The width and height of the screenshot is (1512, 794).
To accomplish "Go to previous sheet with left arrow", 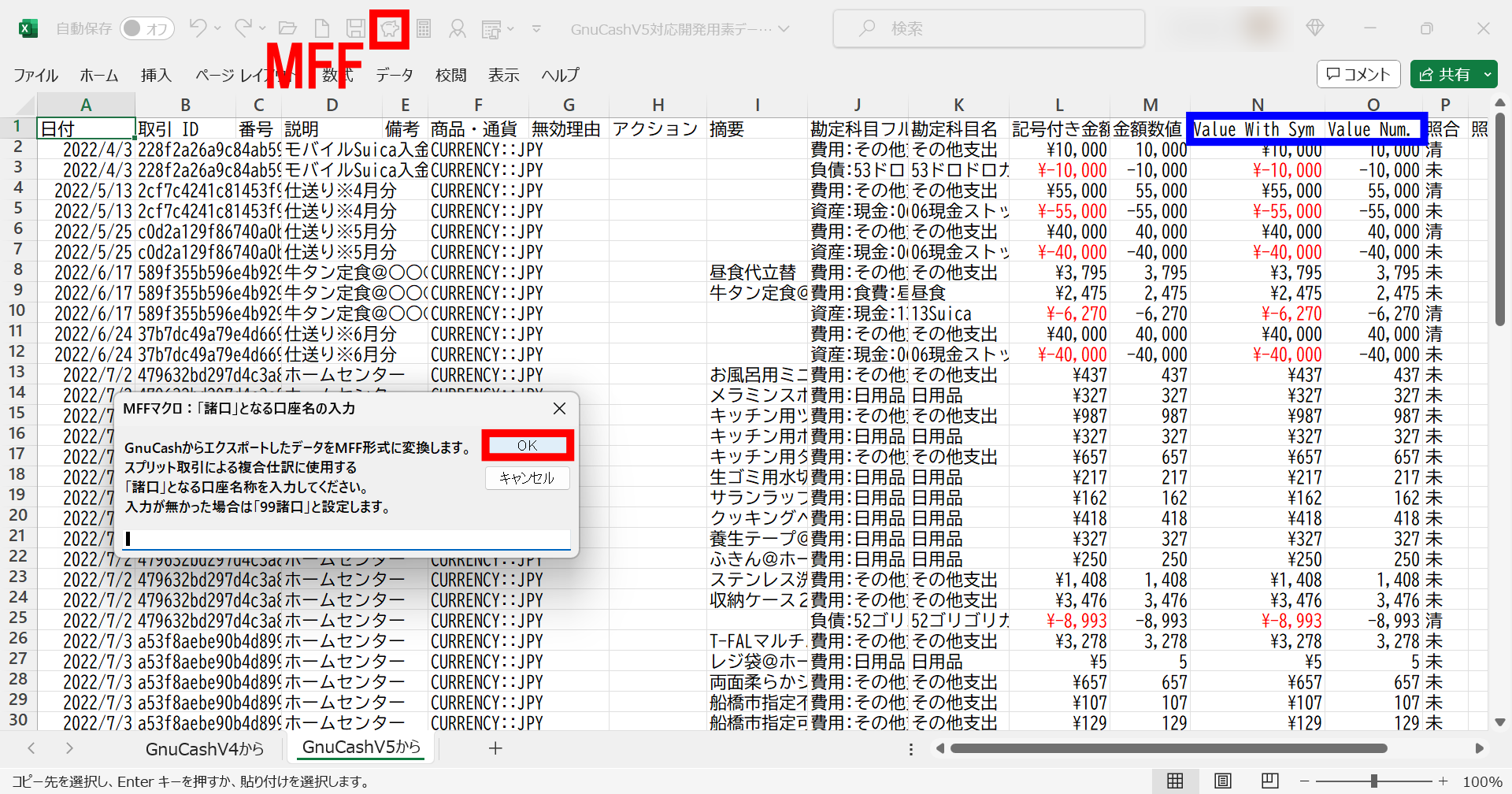I will click(31, 748).
